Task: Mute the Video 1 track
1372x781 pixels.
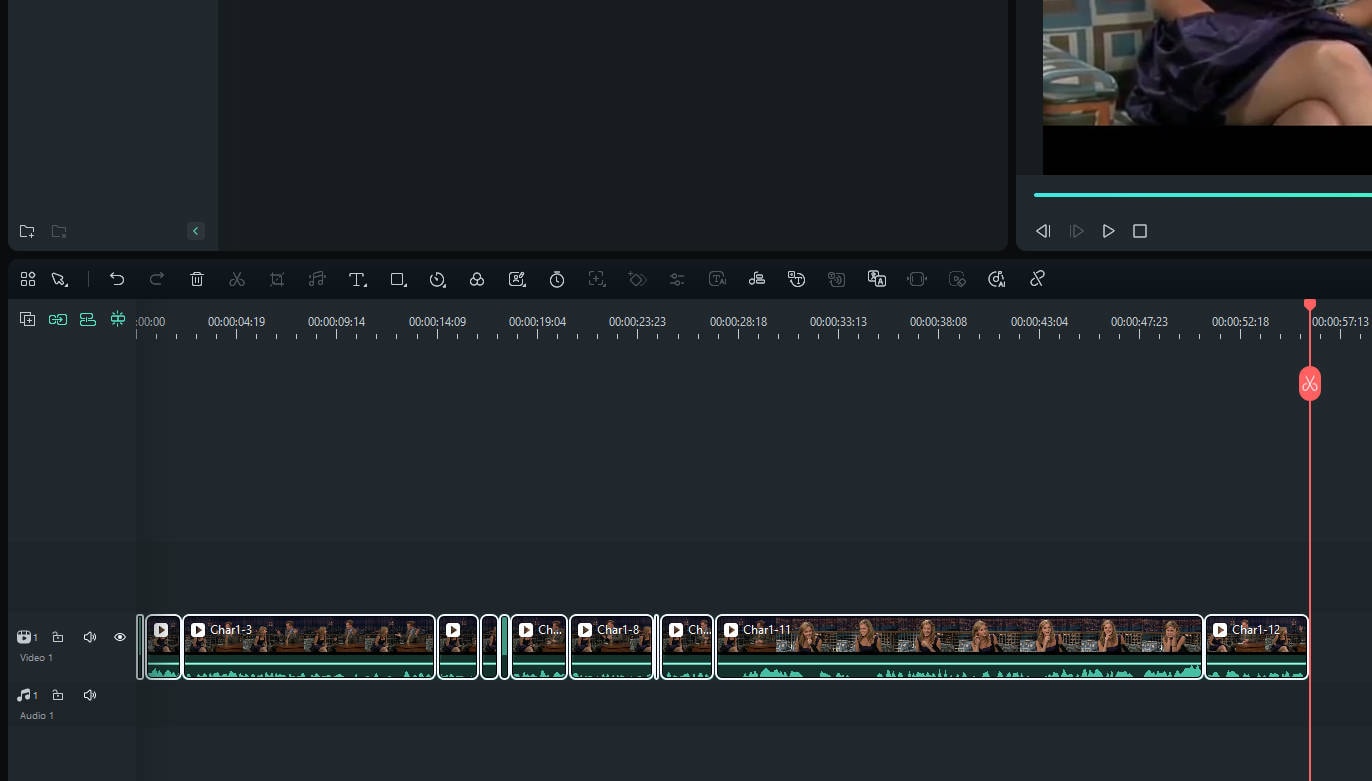Action: (x=90, y=637)
